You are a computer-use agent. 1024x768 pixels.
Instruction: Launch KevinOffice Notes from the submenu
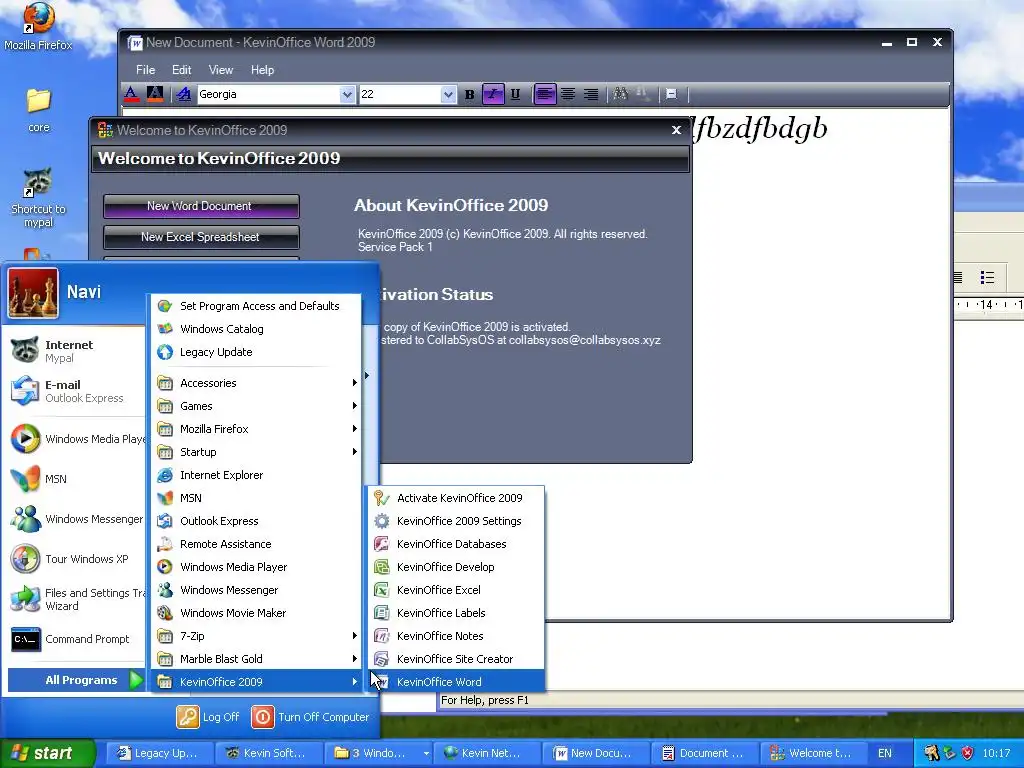pyautogui.click(x=456, y=636)
